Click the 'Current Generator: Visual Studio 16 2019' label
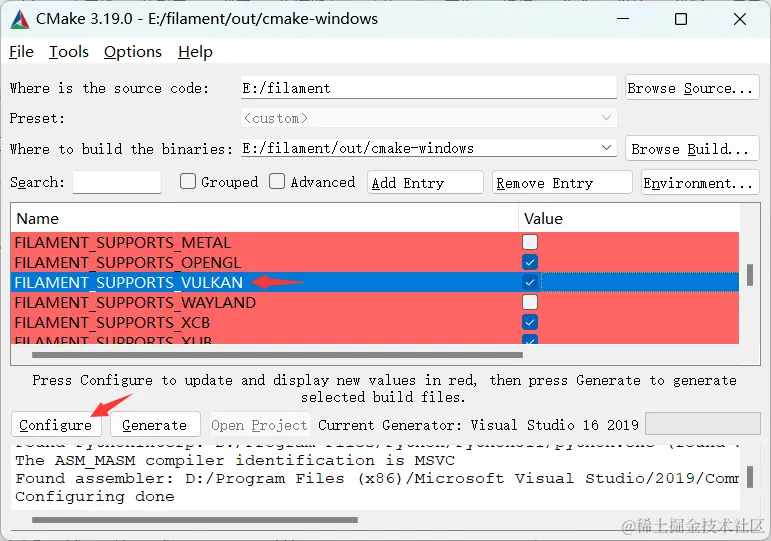This screenshot has height=541, width=771. [478, 425]
